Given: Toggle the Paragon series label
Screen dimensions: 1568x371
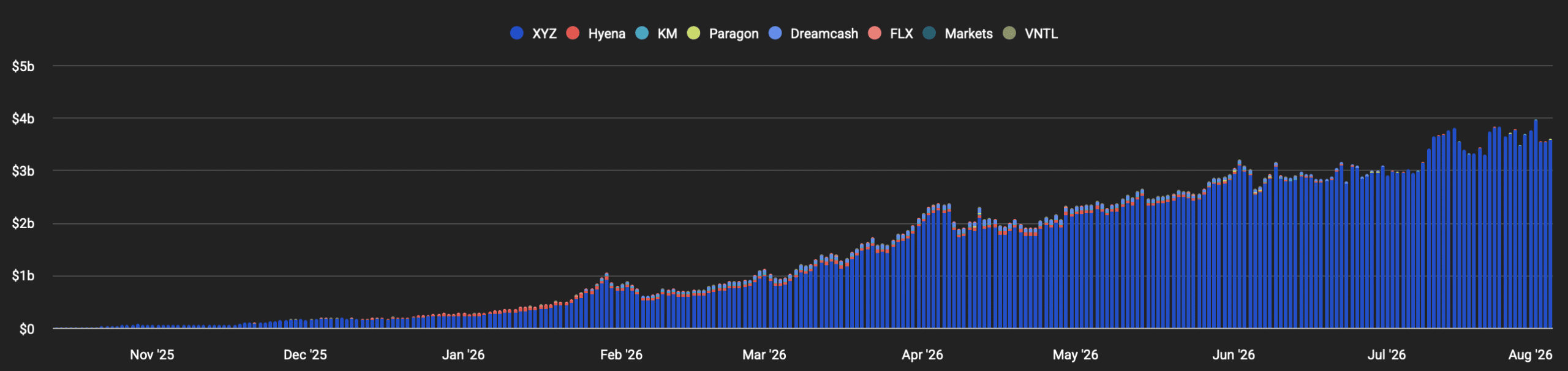Looking at the screenshot, I should [734, 34].
